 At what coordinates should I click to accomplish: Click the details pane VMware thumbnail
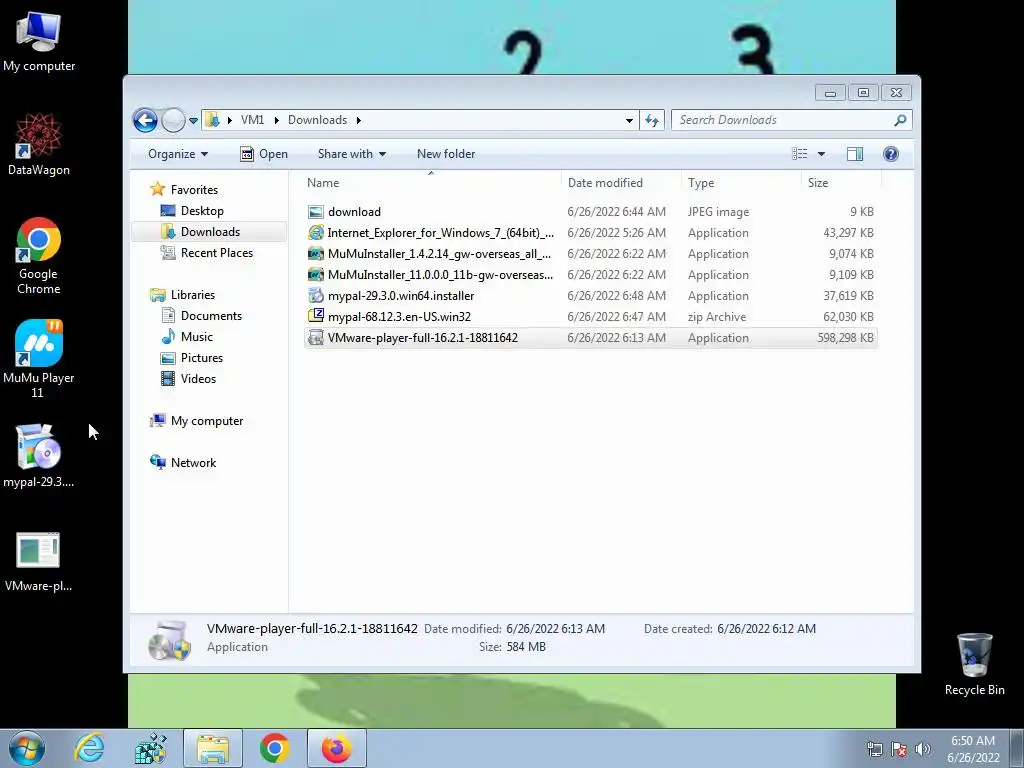click(169, 641)
